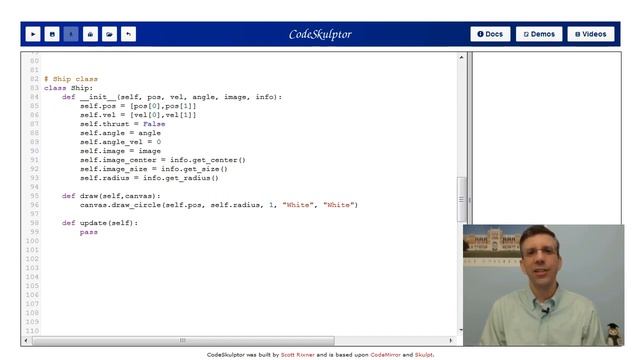This screenshot has height=360, width=640.
Task: Click the 'self.image_center' line
Action: 162,160
